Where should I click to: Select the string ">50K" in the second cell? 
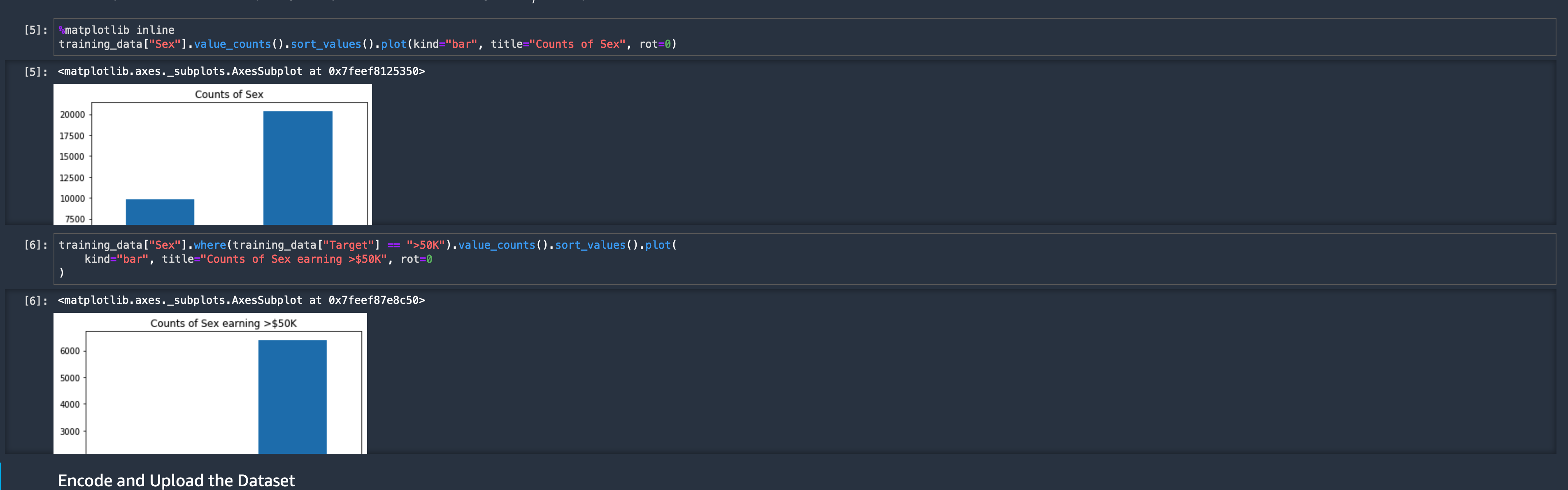tap(426, 245)
